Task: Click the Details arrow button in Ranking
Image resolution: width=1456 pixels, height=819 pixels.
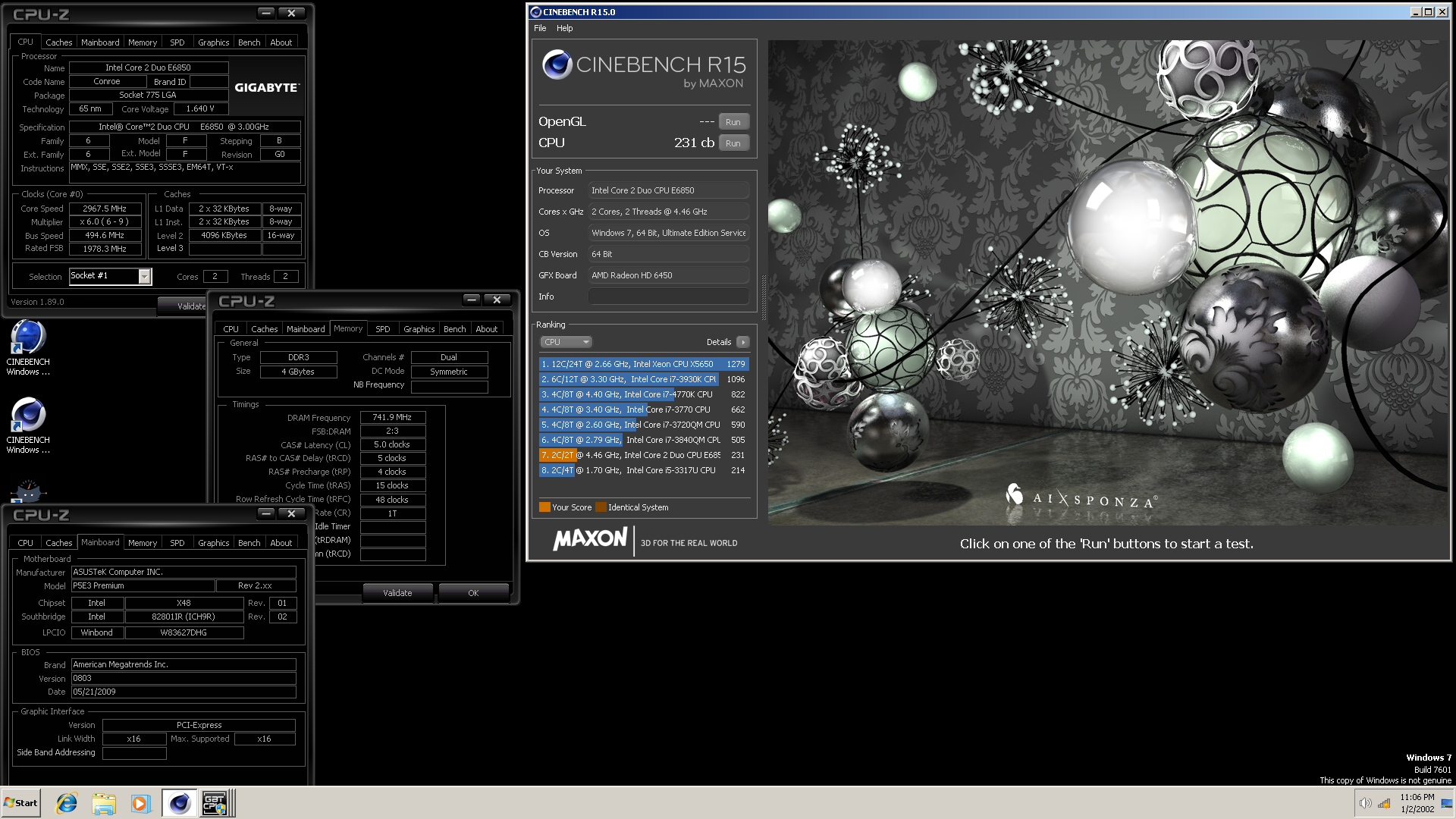Action: click(x=743, y=342)
